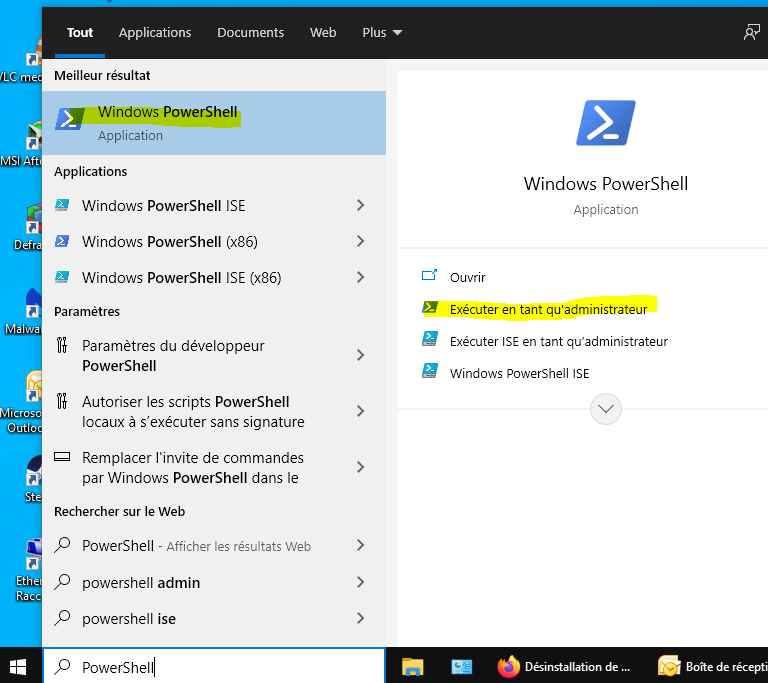This screenshot has width=768, height=683.
Task: Click the Paramètres du développeur settings icon
Action: [62, 345]
